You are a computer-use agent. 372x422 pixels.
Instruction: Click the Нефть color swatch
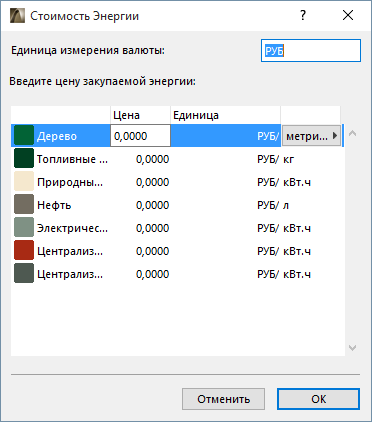(x=24, y=204)
